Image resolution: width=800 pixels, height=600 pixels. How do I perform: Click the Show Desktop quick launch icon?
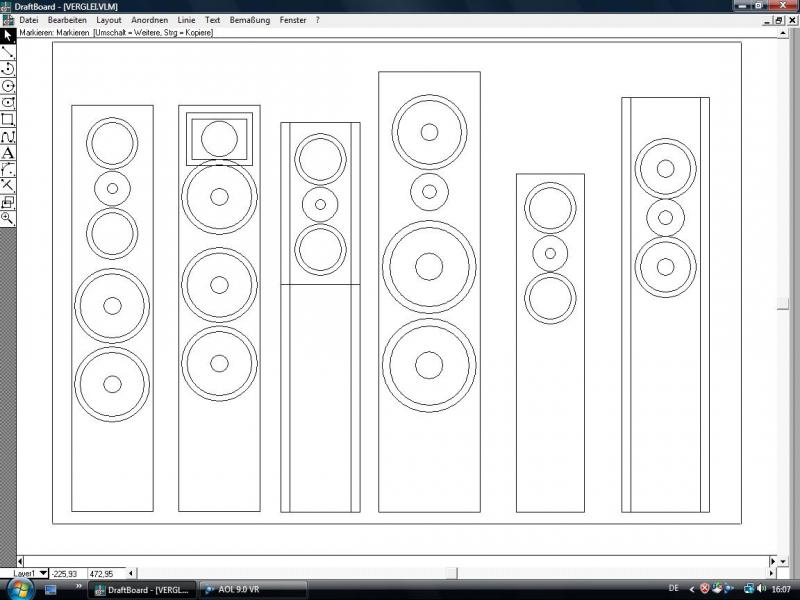51,590
